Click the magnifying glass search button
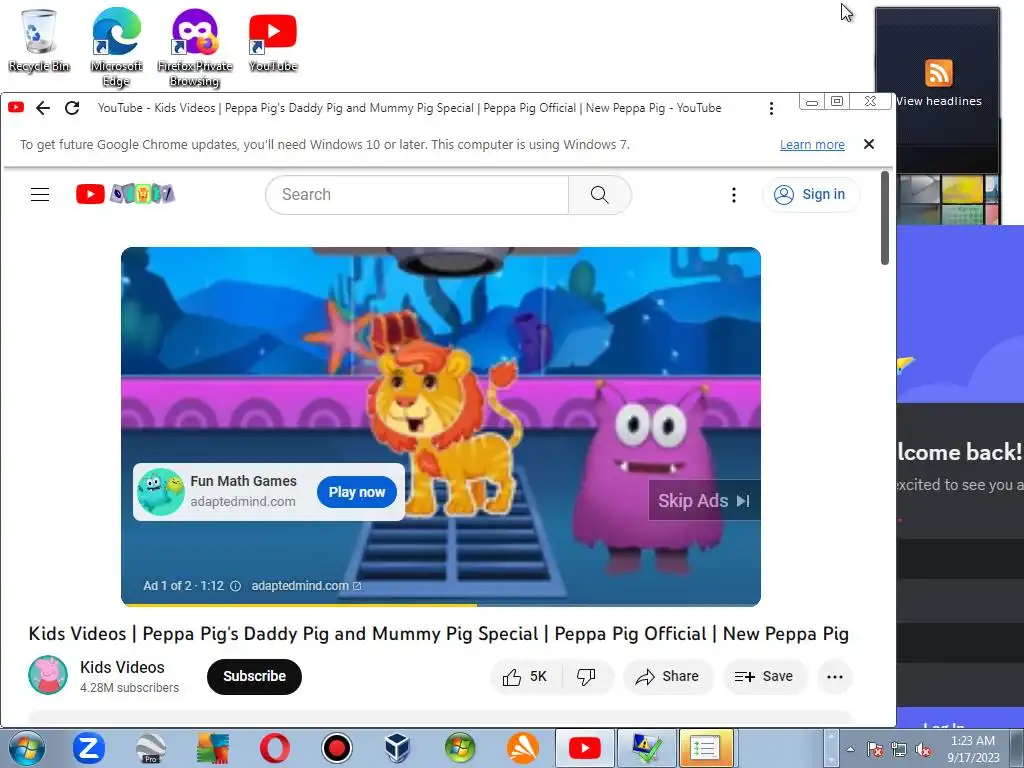The image size is (1024, 768). coord(600,195)
